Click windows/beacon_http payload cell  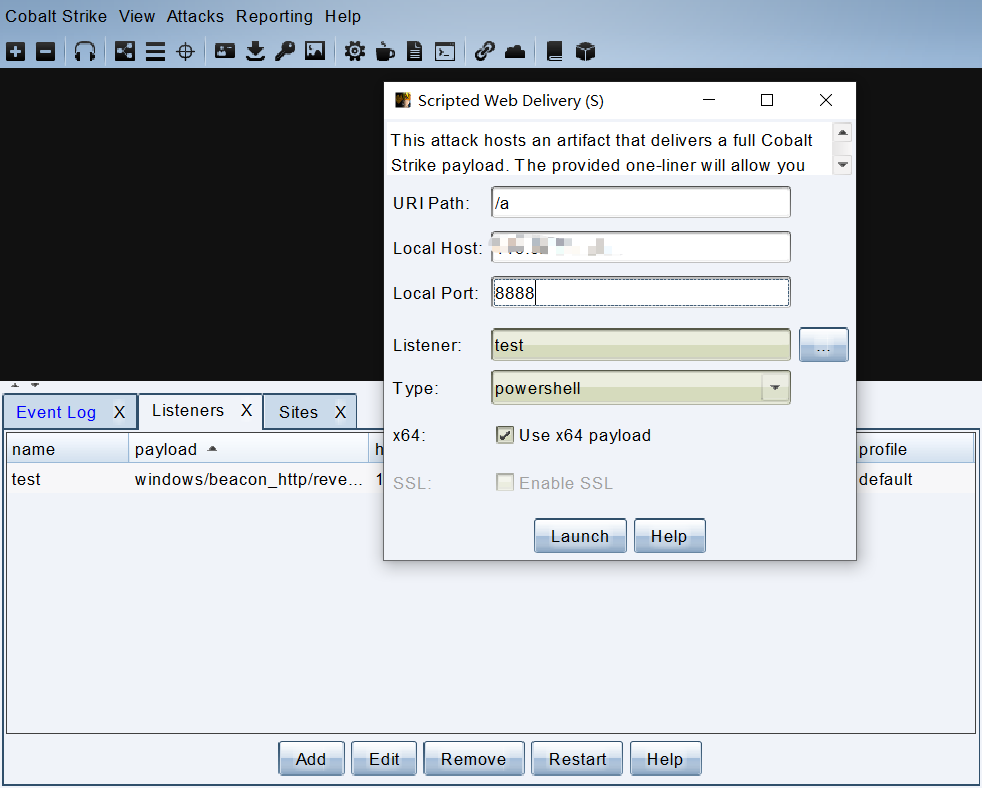pyautogui.click(x=249, y=479)
